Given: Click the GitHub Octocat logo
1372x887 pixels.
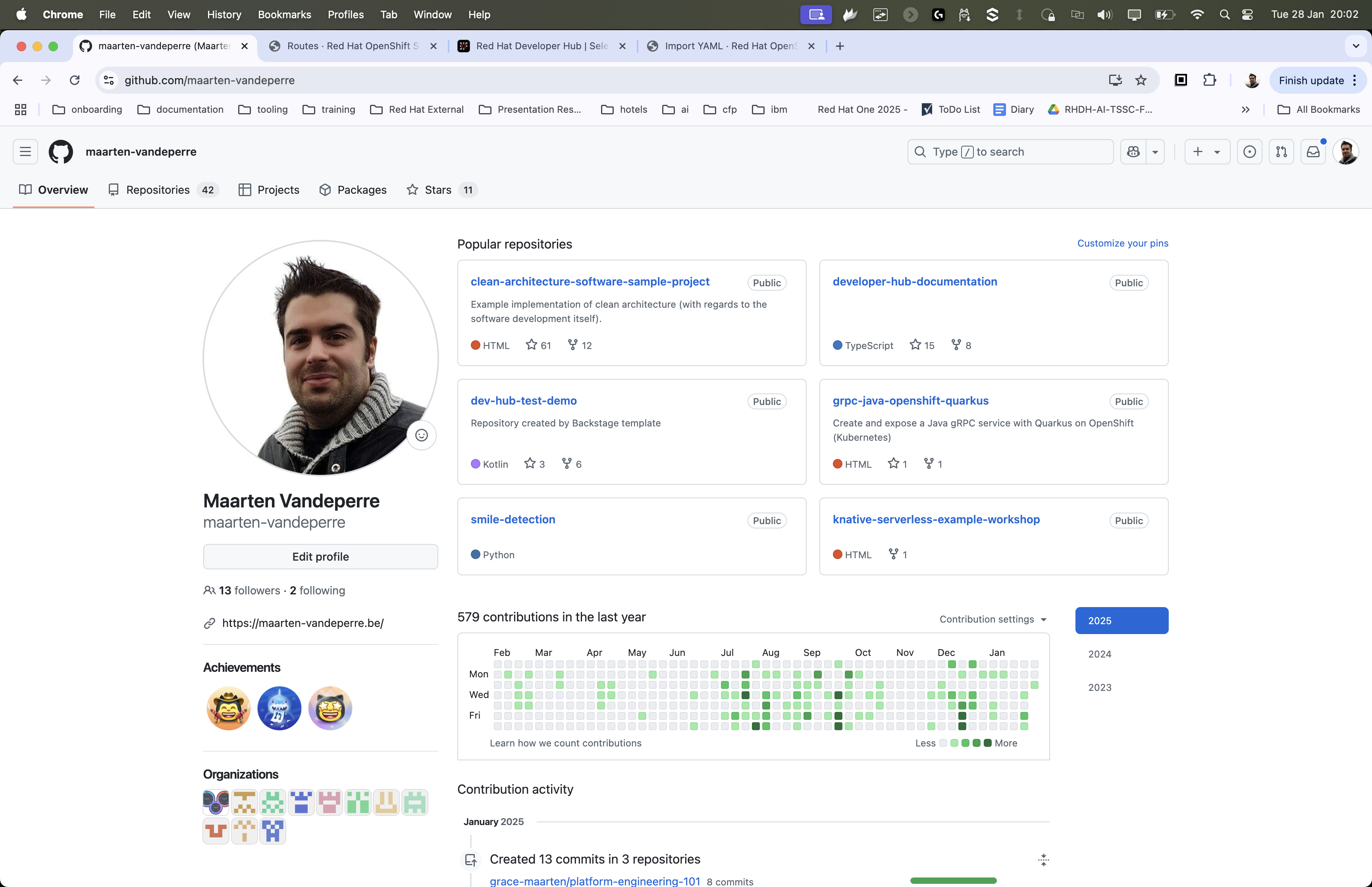Looking at the screenshot, I should click(60, 152).
